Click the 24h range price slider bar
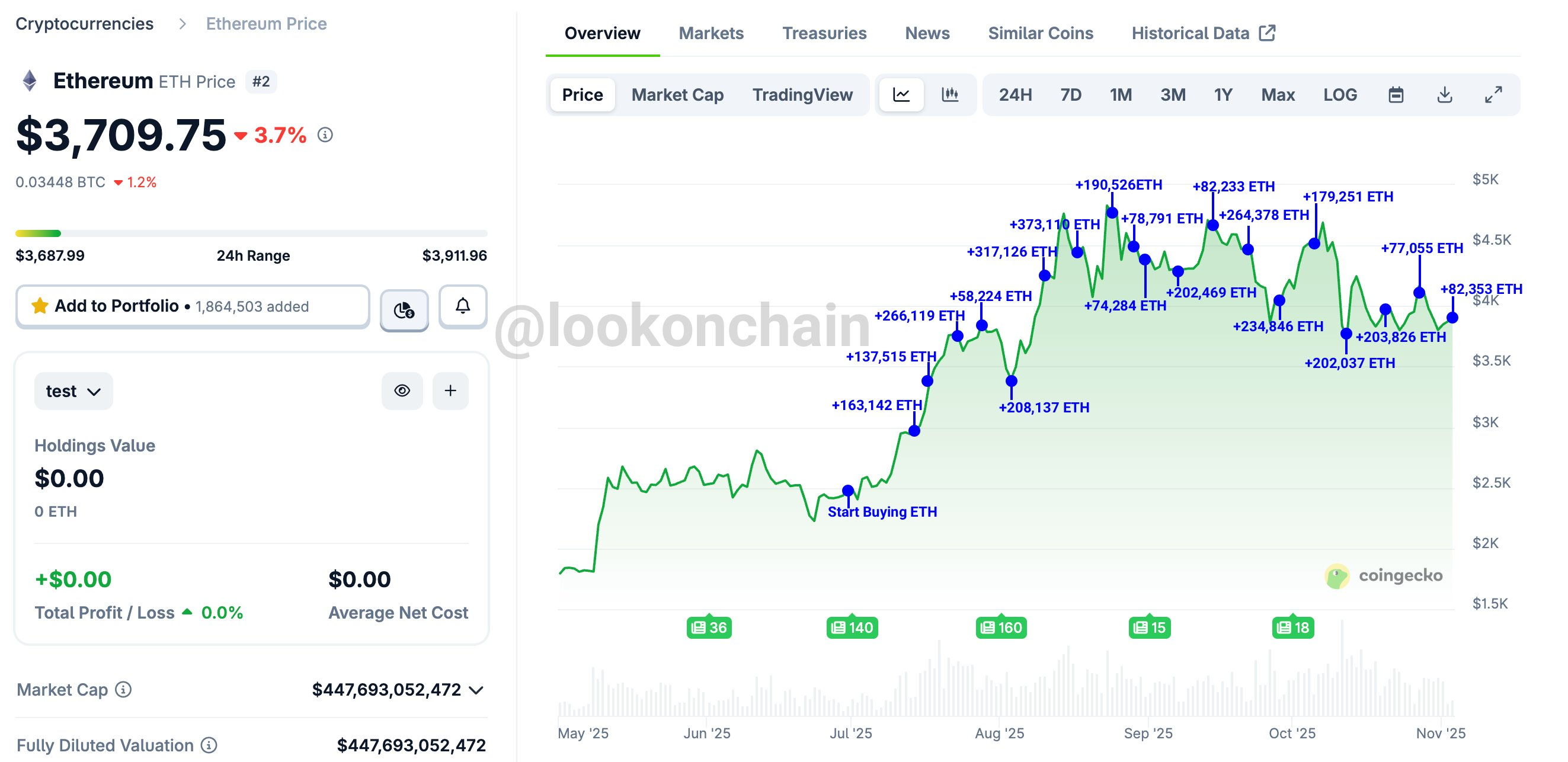This screenshot has height=762, width=1568. (x=252, y=233)
